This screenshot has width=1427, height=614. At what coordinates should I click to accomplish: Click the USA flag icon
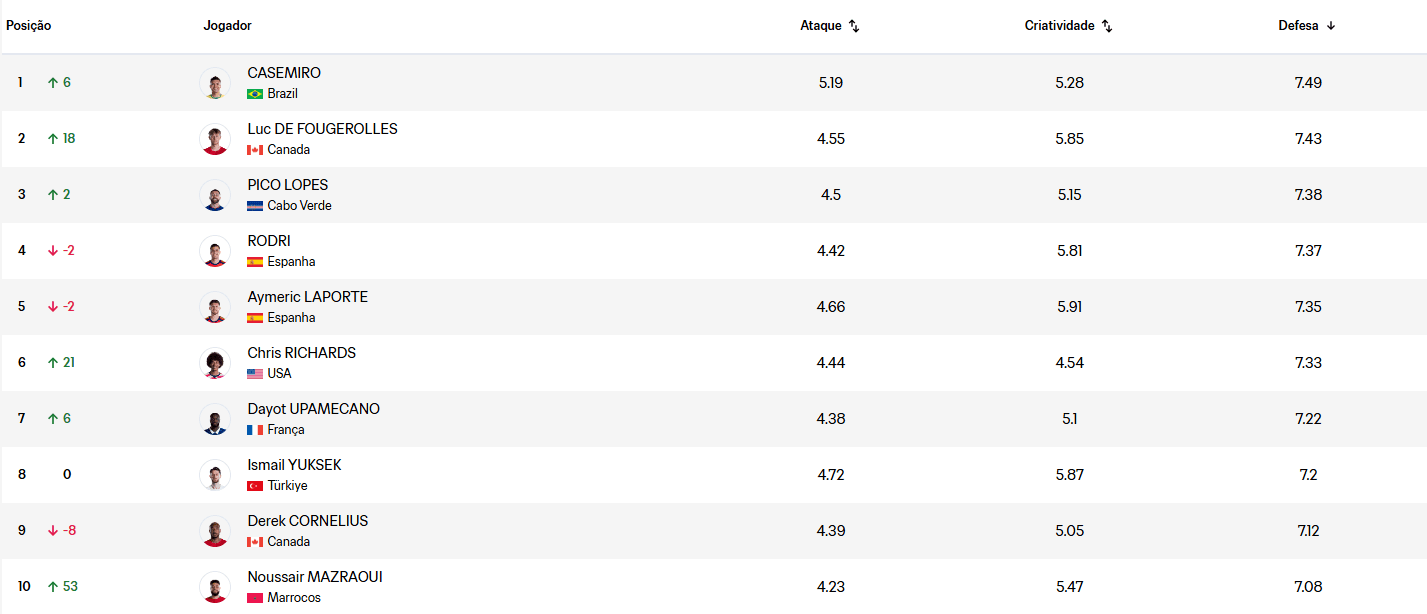(255, 374)
